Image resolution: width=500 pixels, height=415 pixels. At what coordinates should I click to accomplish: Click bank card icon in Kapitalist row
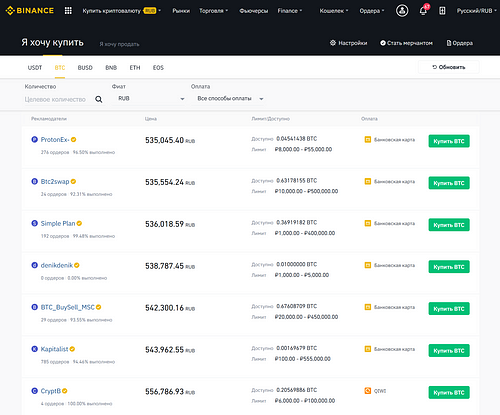368,349
